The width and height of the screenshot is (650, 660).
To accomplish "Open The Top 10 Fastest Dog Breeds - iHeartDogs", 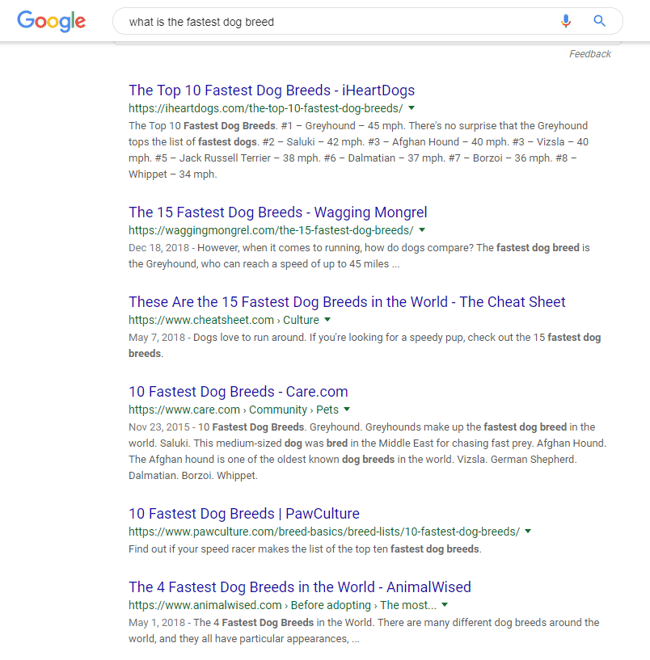I will tap(272, 90).
